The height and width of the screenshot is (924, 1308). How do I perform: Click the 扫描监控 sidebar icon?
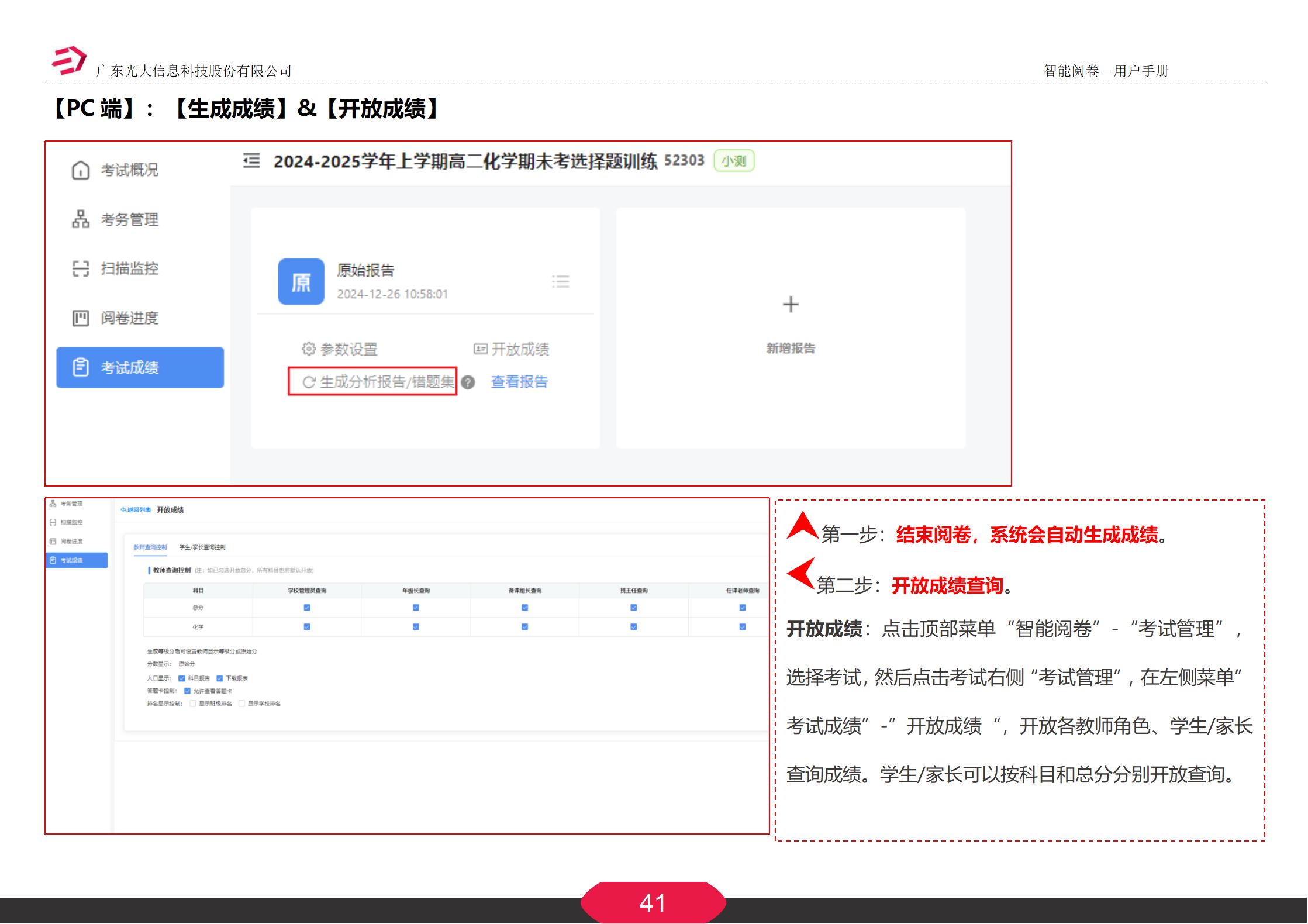pos(80,269)
